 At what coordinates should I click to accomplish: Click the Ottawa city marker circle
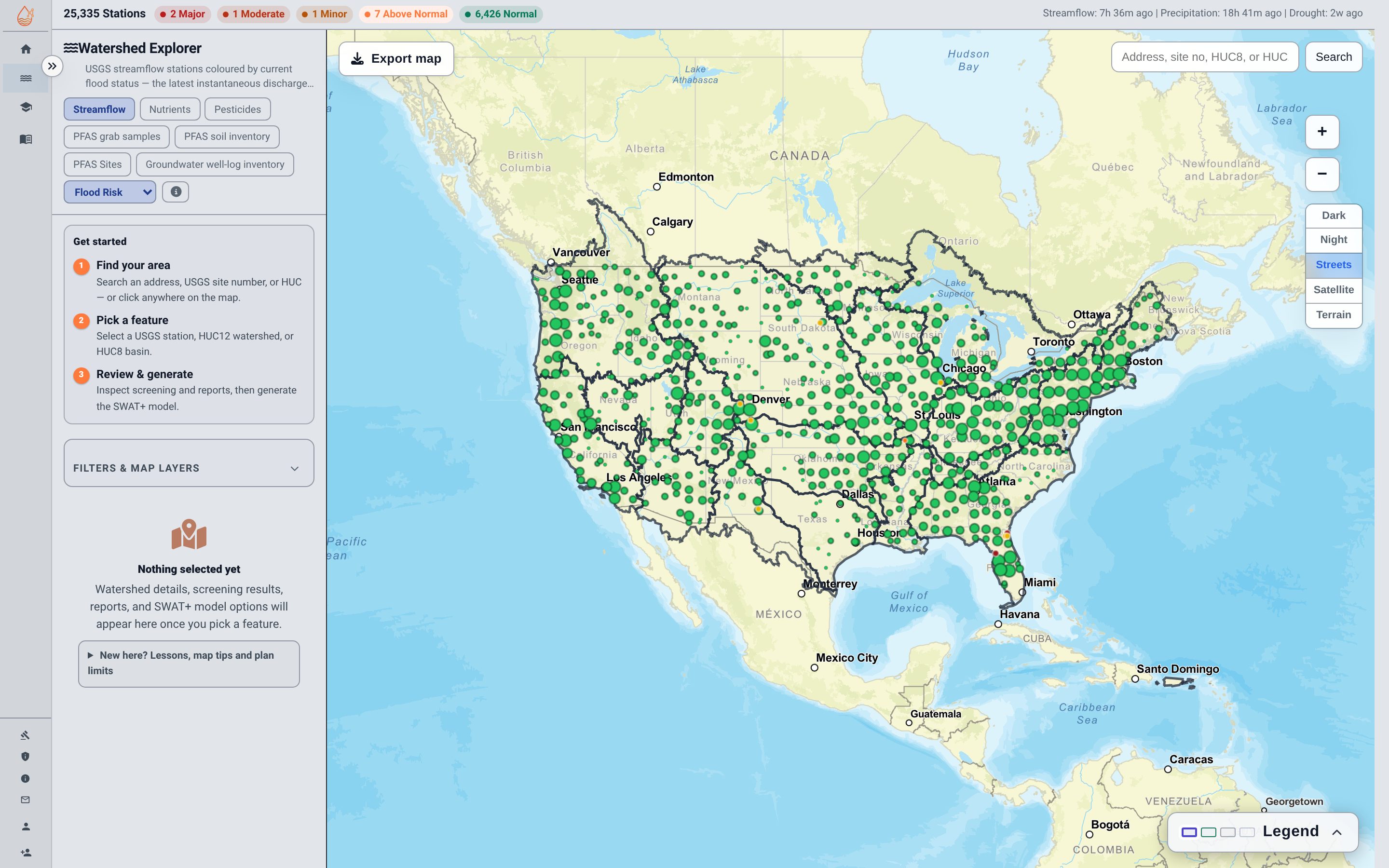[x=1072, y=325]
